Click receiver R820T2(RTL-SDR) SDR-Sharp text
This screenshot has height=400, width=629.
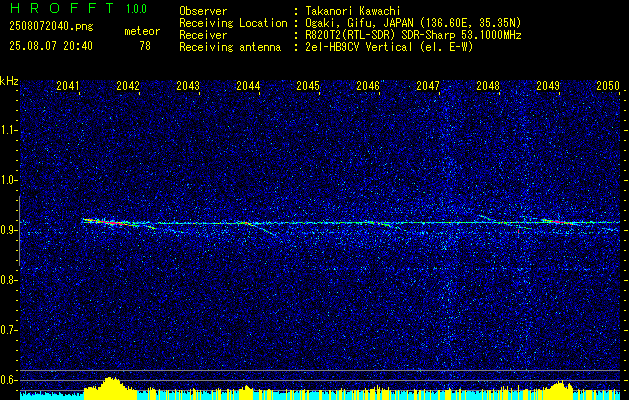pyautogui.click(x=413, y=35)
